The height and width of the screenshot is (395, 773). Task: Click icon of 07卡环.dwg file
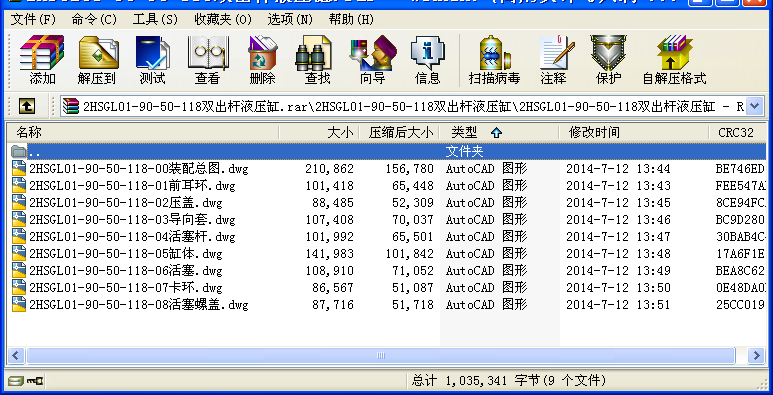(x=19, y=287)
